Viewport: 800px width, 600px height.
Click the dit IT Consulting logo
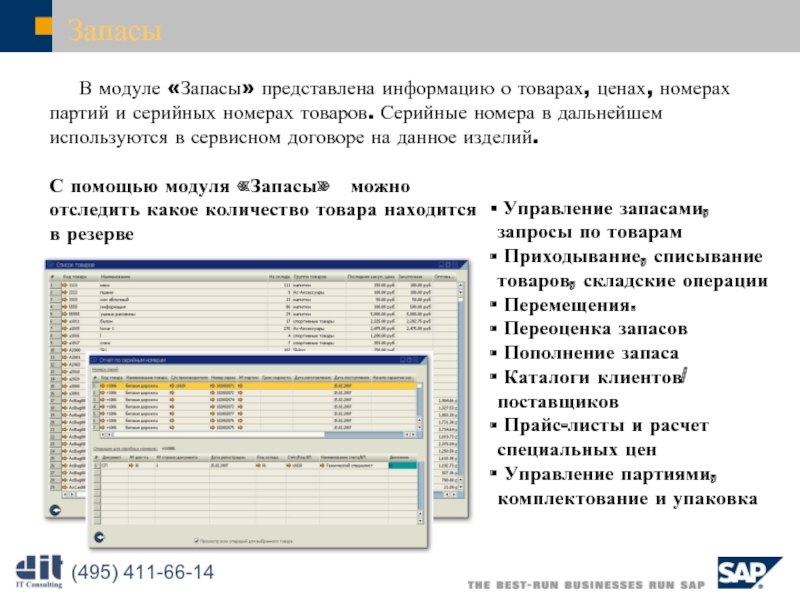click(39, 571)
